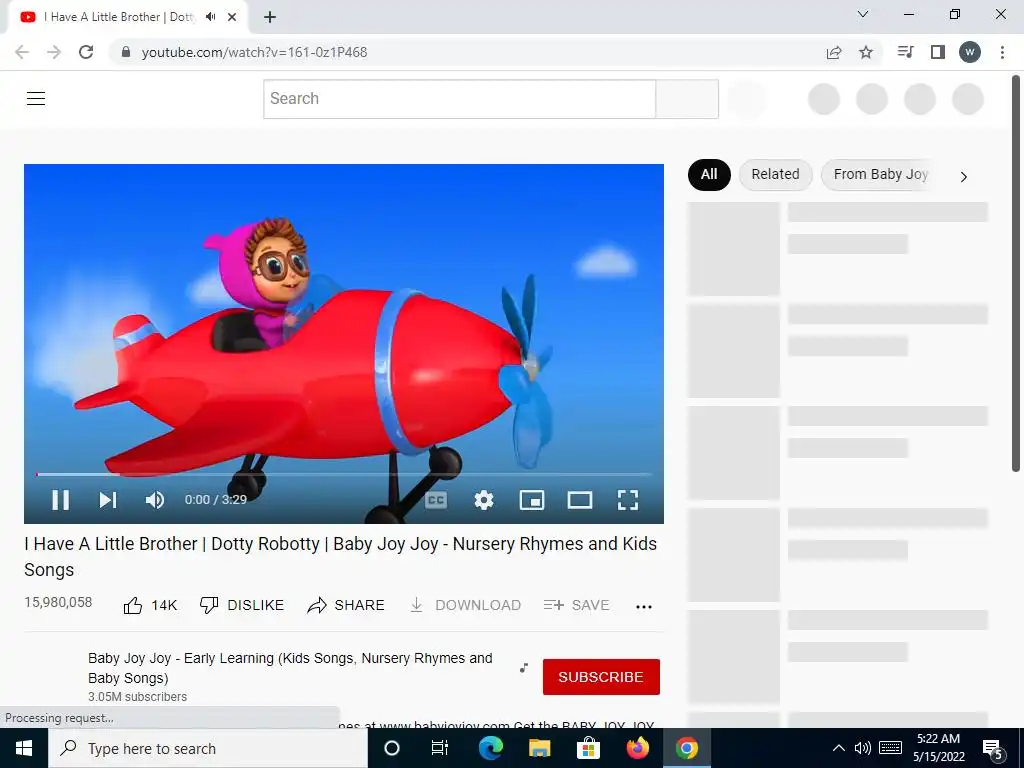This screenshot has width=1024, height=768.
Task: Subscribe to Baby Joy Joy channel
Action: (x=601, y=677)
